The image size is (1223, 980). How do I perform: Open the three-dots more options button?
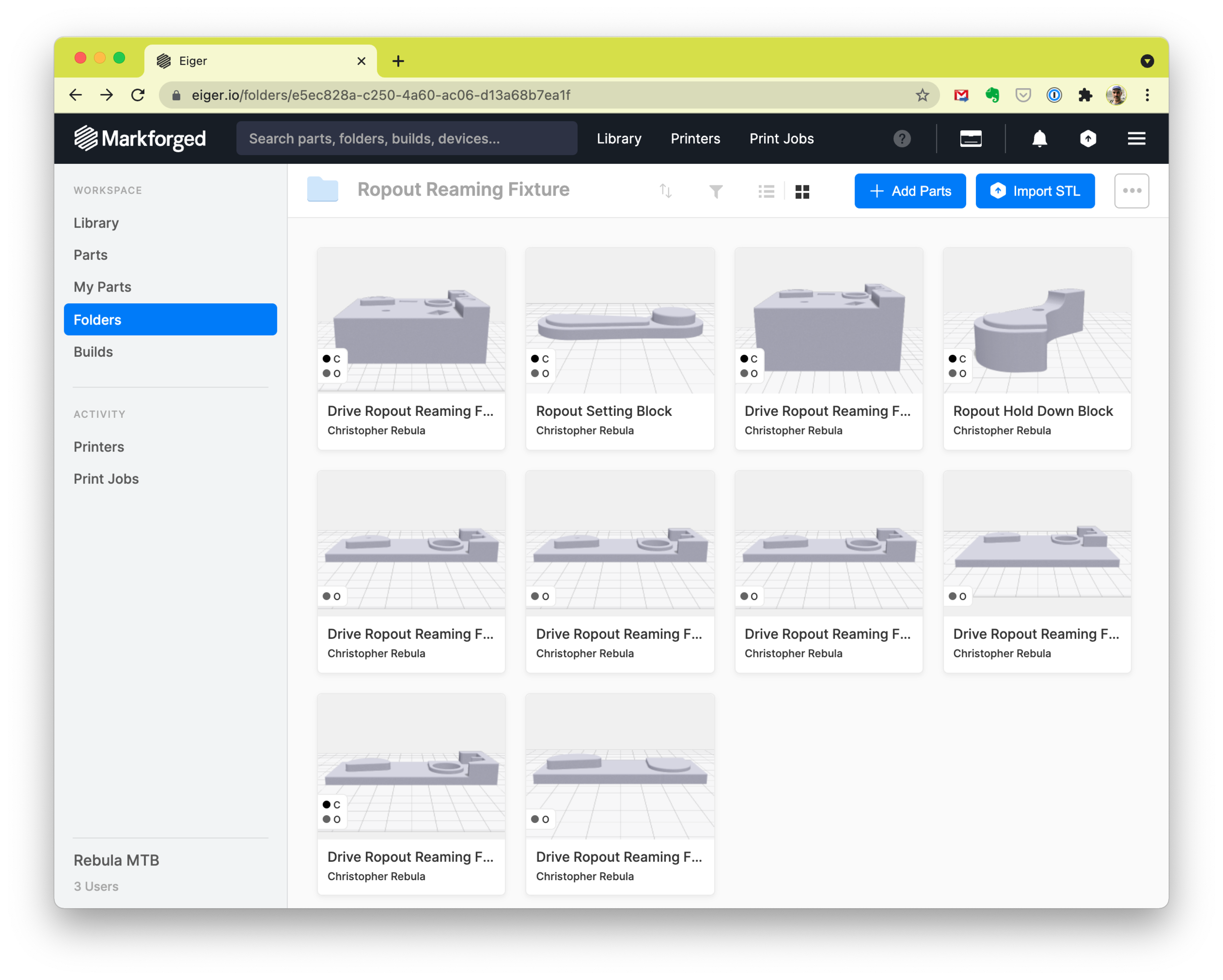click(x=1131, y=191)
